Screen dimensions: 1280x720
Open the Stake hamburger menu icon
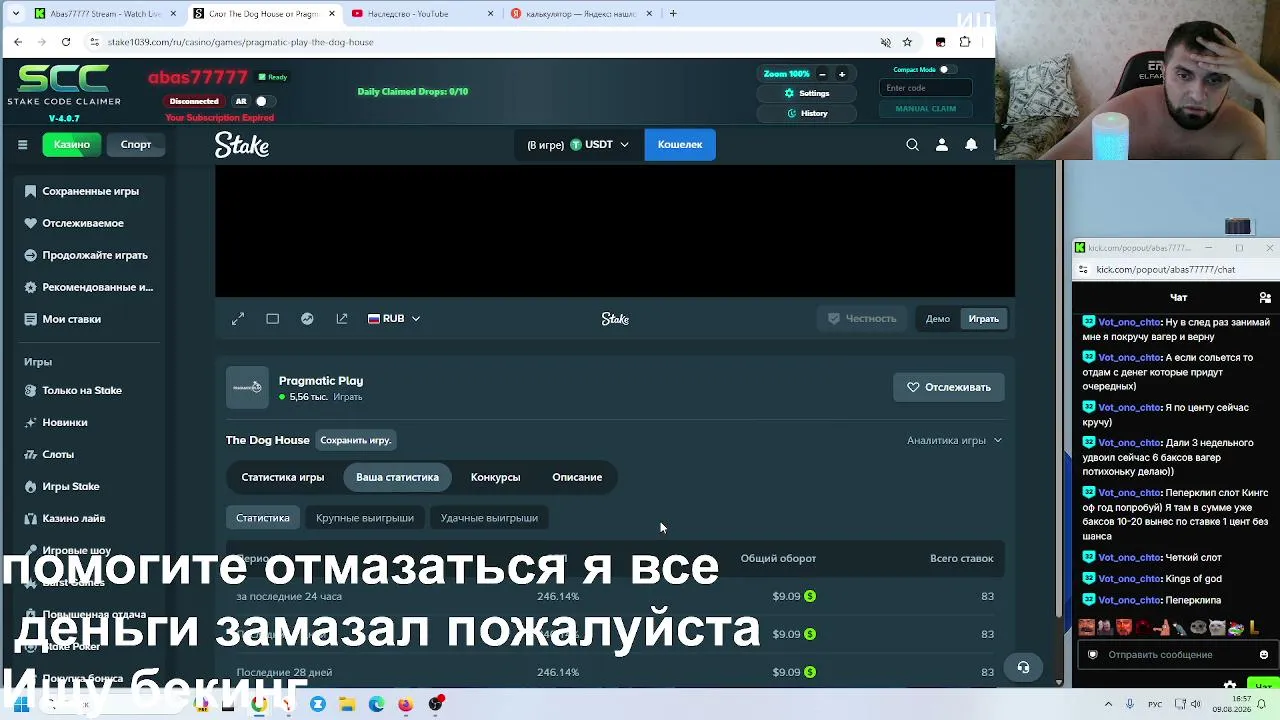click(x=22, y=145)
